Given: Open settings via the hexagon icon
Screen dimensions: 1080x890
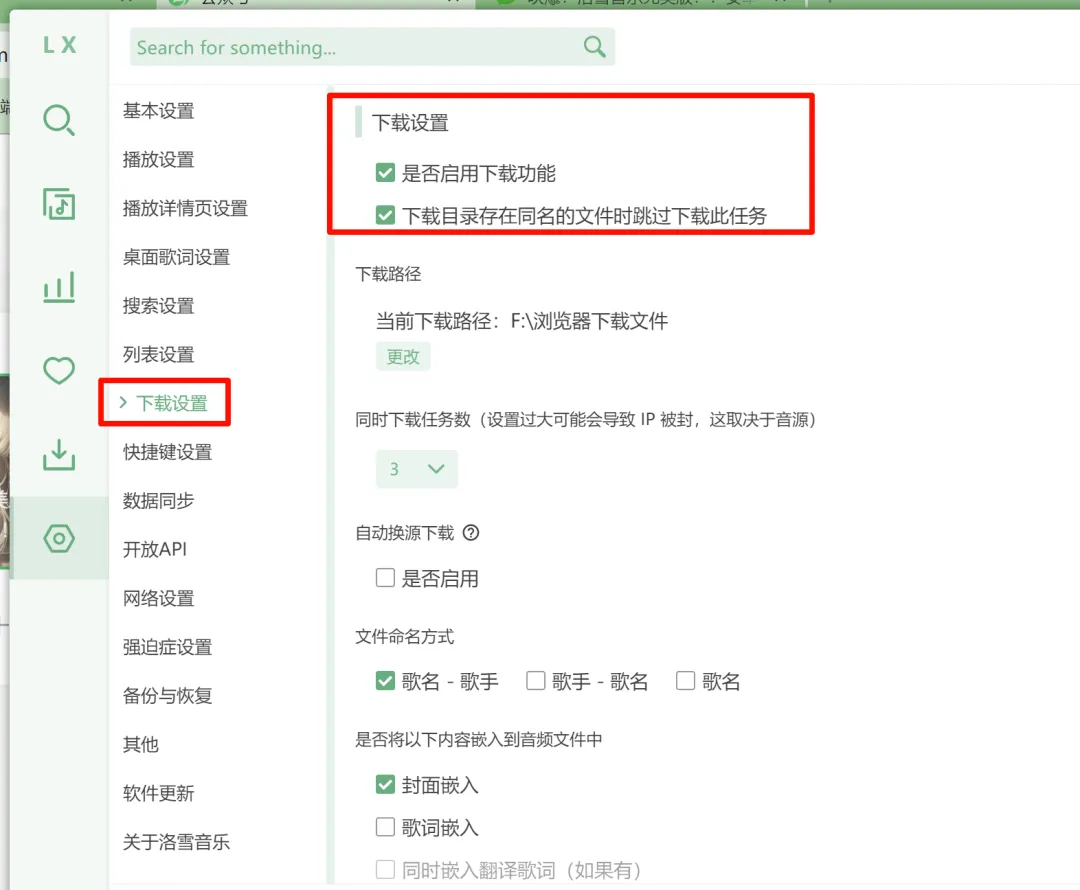Looking at the screenshot, I should coord(58,538).
